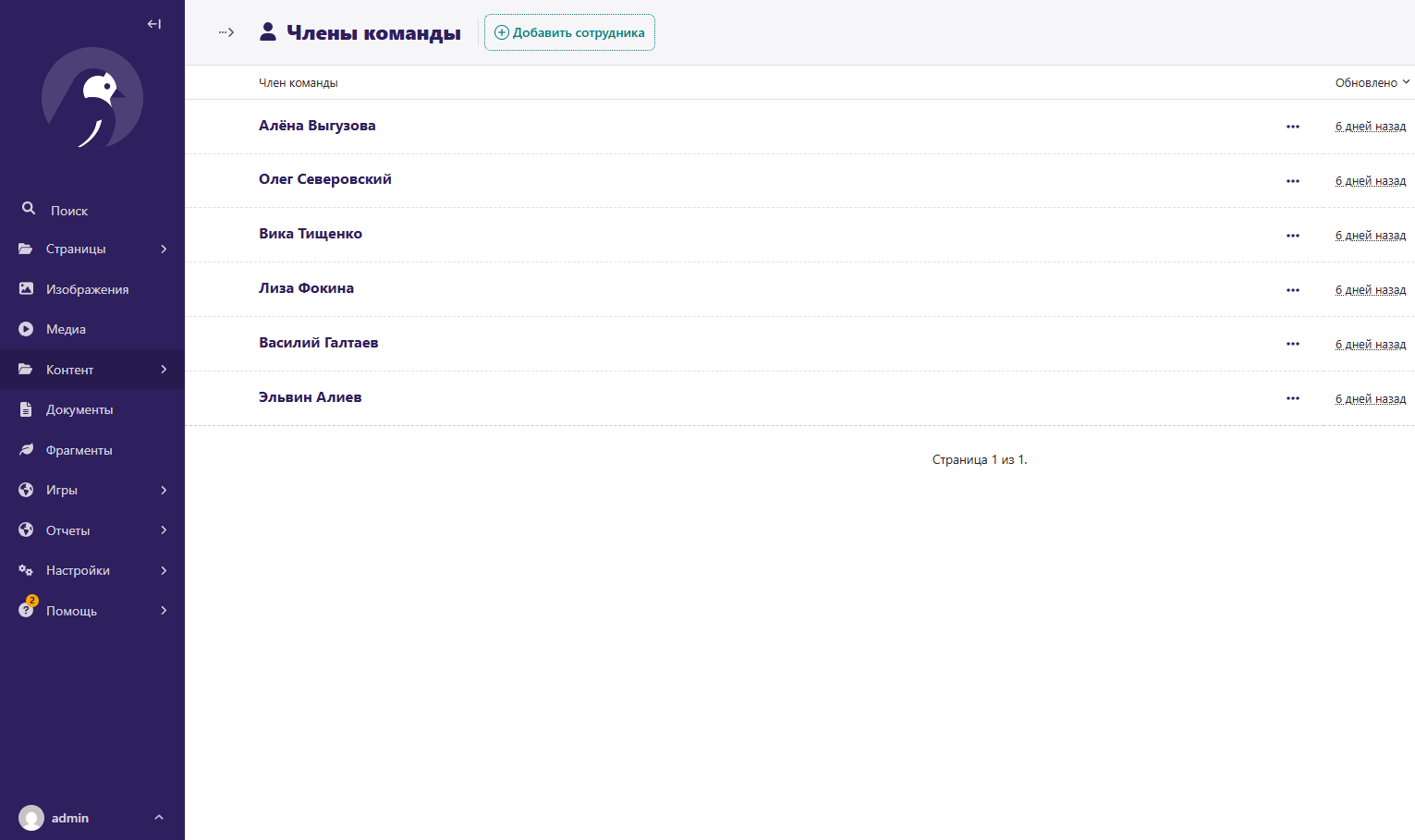Collapse the sidebar with the arrow icon
This screenshot has width=1415, height=840.
tap(154, 24)
